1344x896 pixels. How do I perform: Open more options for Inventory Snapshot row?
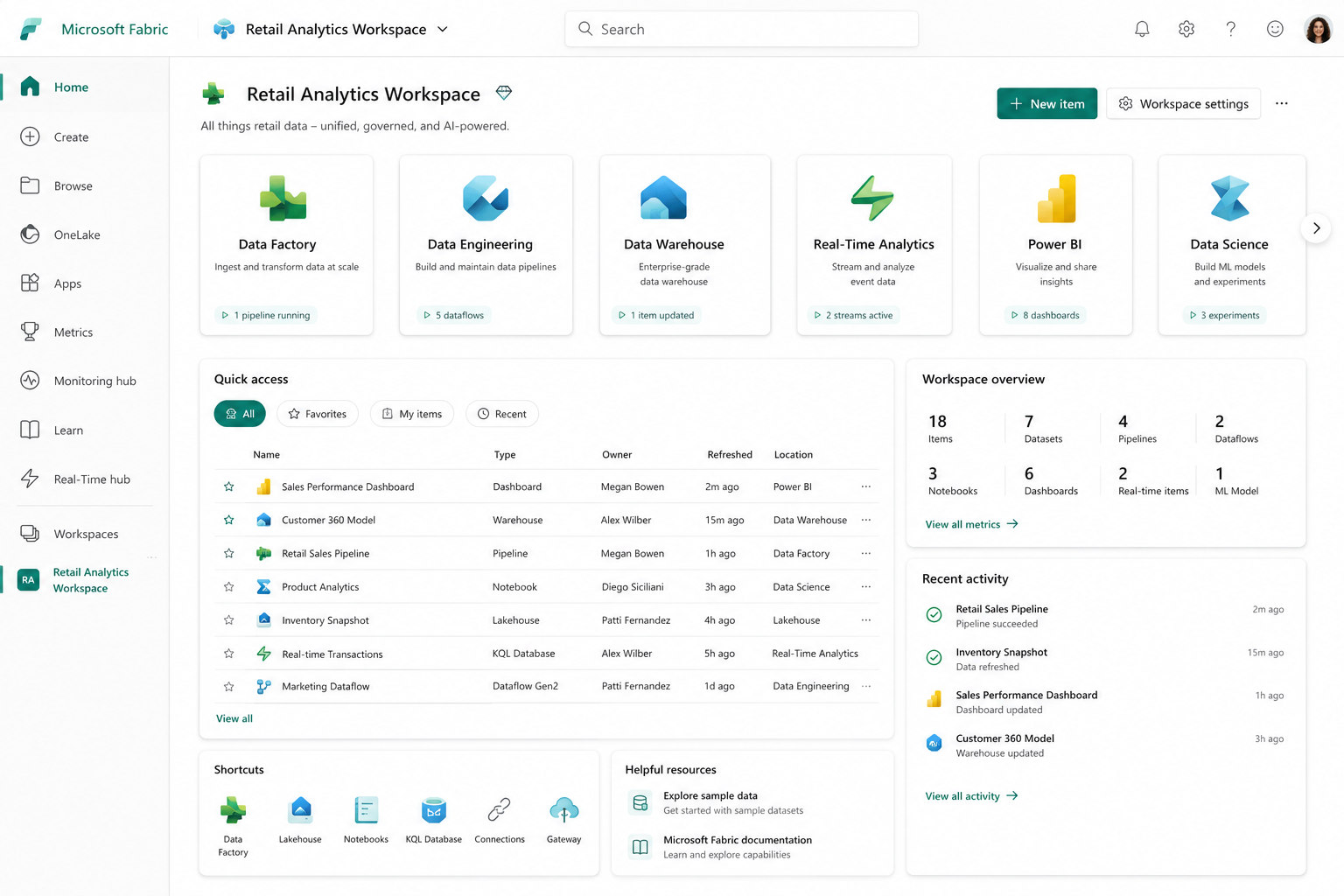pyautogui.click(x=866, y=620)
